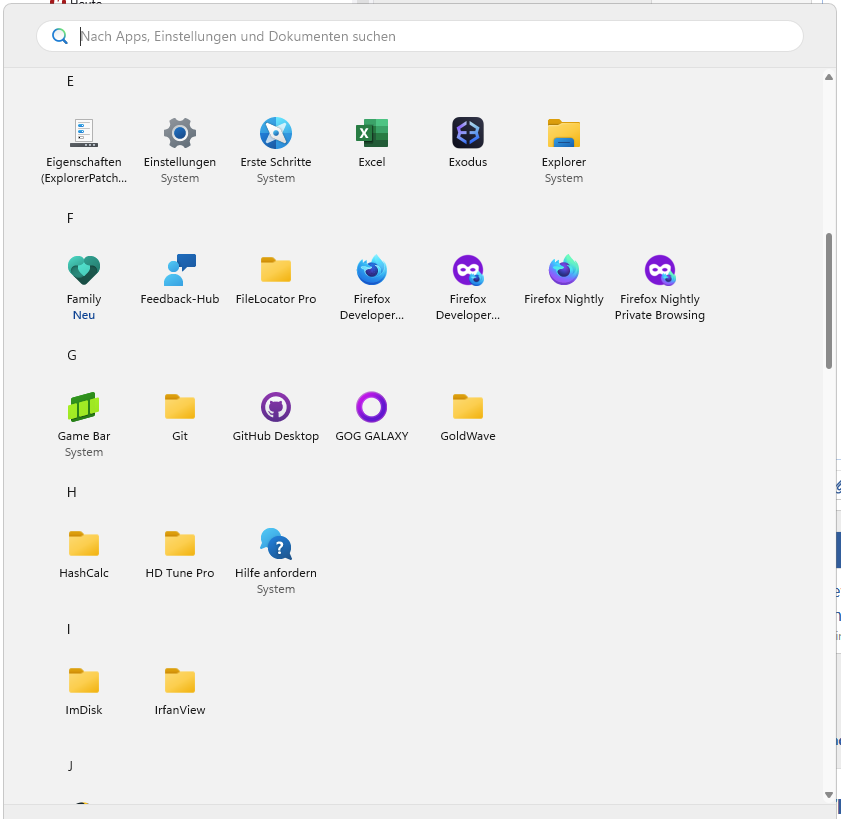
Task: Click "System" label under Einstellungen
Action: (180, 178)
